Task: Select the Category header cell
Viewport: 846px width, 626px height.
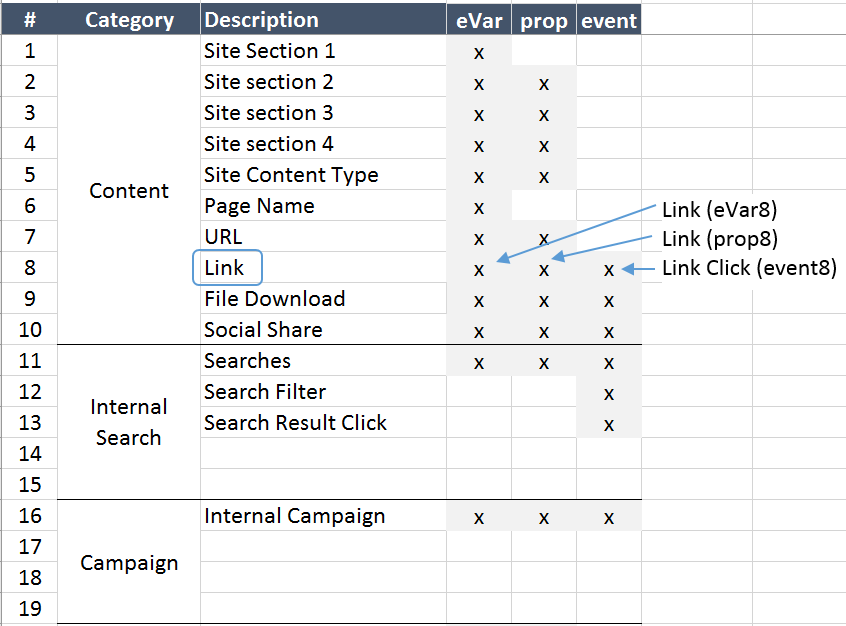Action: [129, 19]
